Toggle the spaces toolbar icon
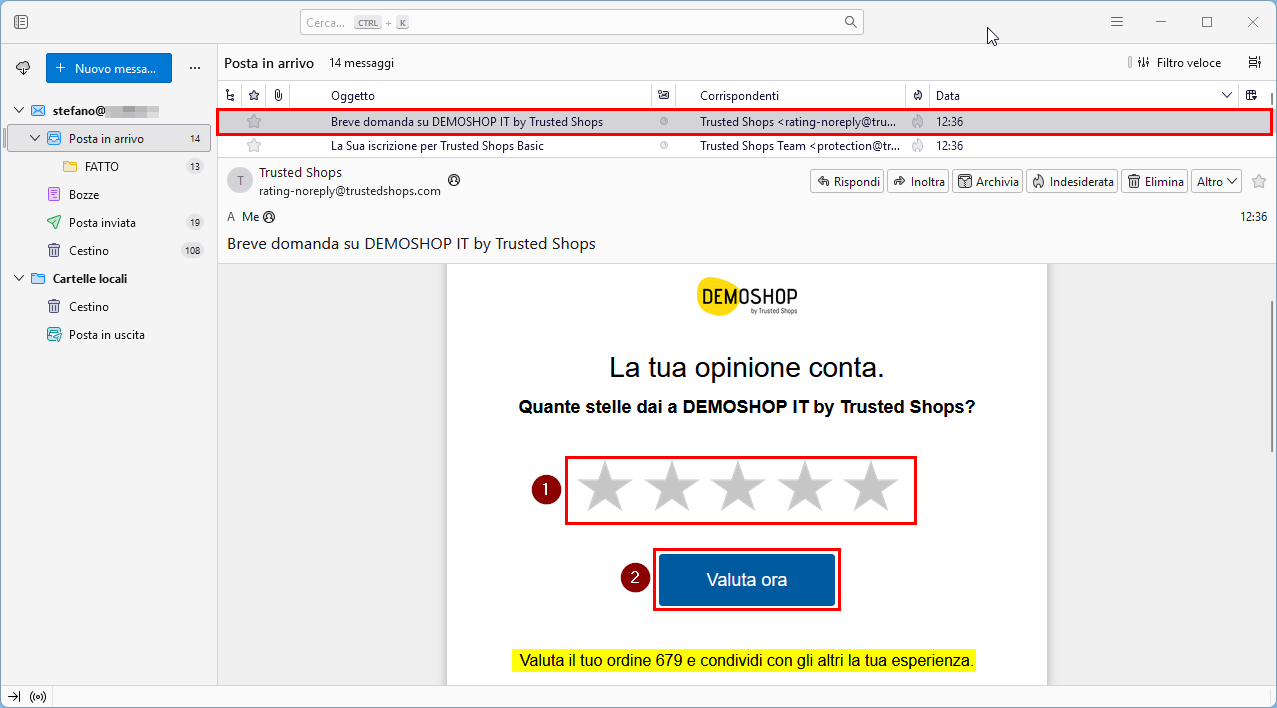The image size is (1277, 708). click(22, 22)
